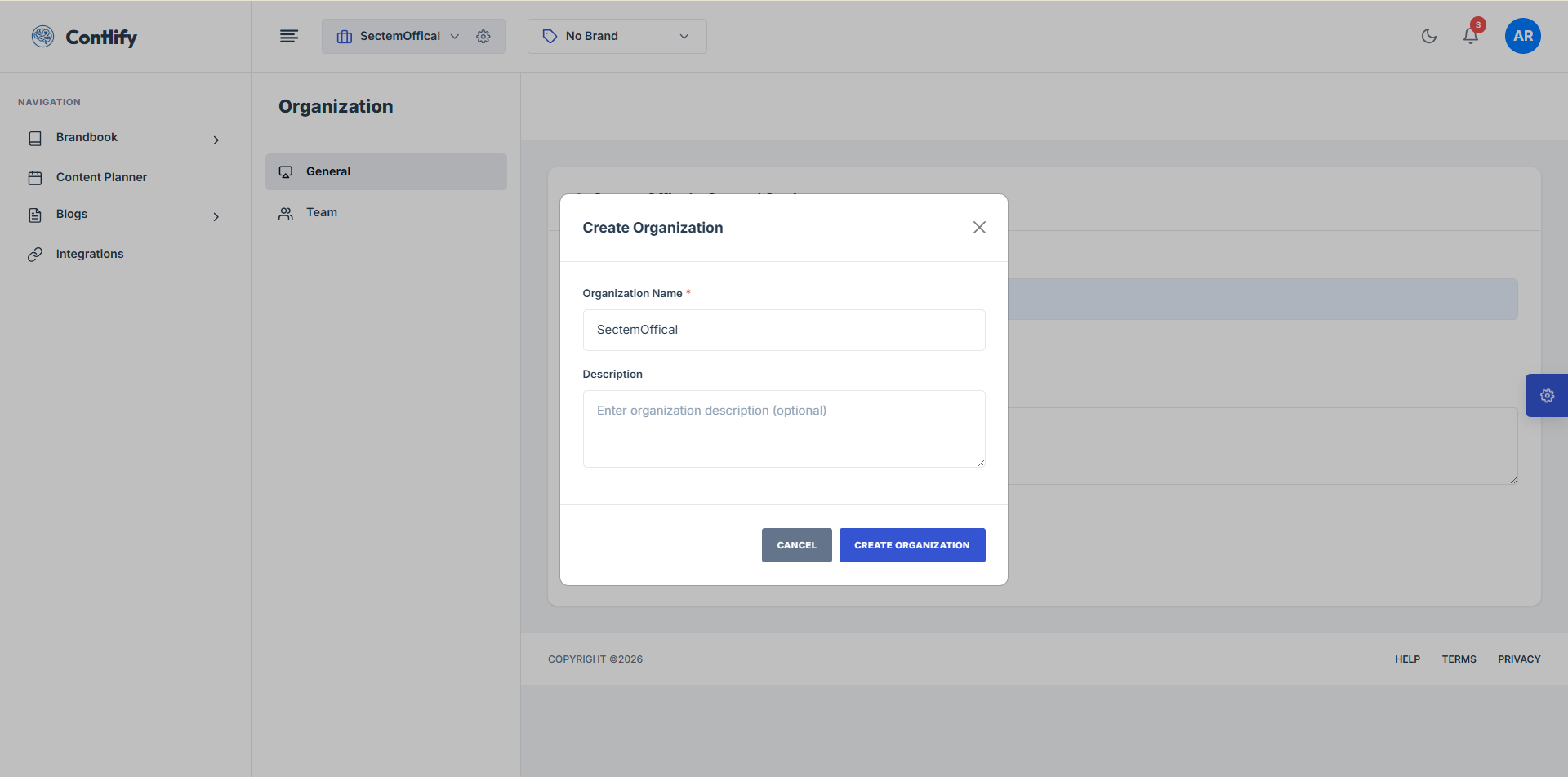Go to Content Planner
This screenshot has width=1568, height=777.
pos(101,177)
